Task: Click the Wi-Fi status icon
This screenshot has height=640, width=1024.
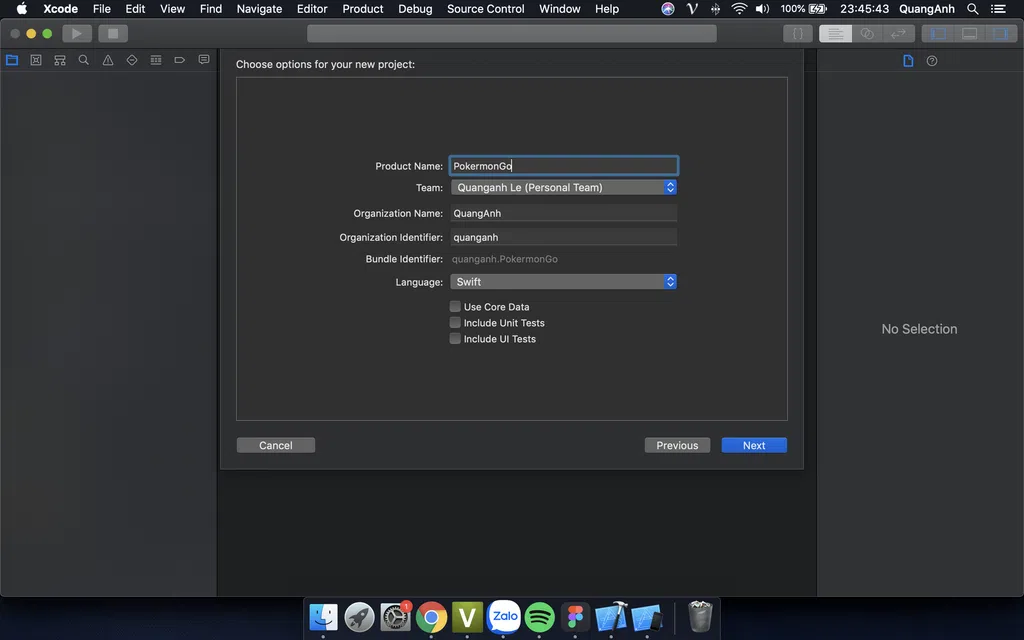Action: pyautogui.click(x=739, y=9)
